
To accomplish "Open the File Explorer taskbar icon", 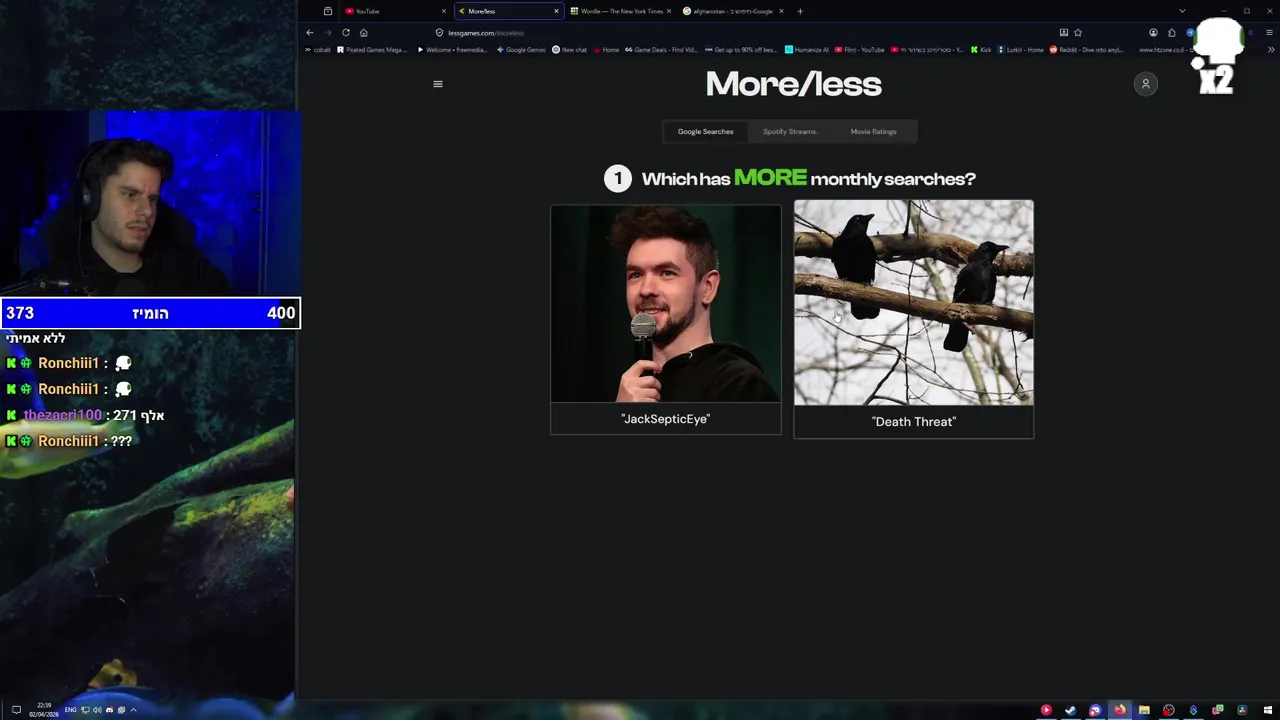I will click(x=1144, y=710).
